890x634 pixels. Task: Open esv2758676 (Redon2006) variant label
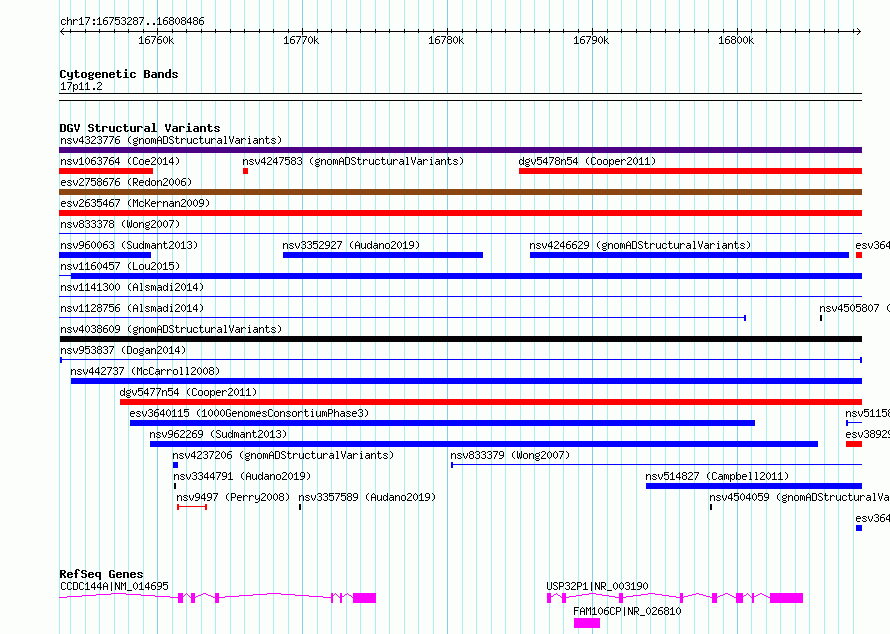(126, 182)
